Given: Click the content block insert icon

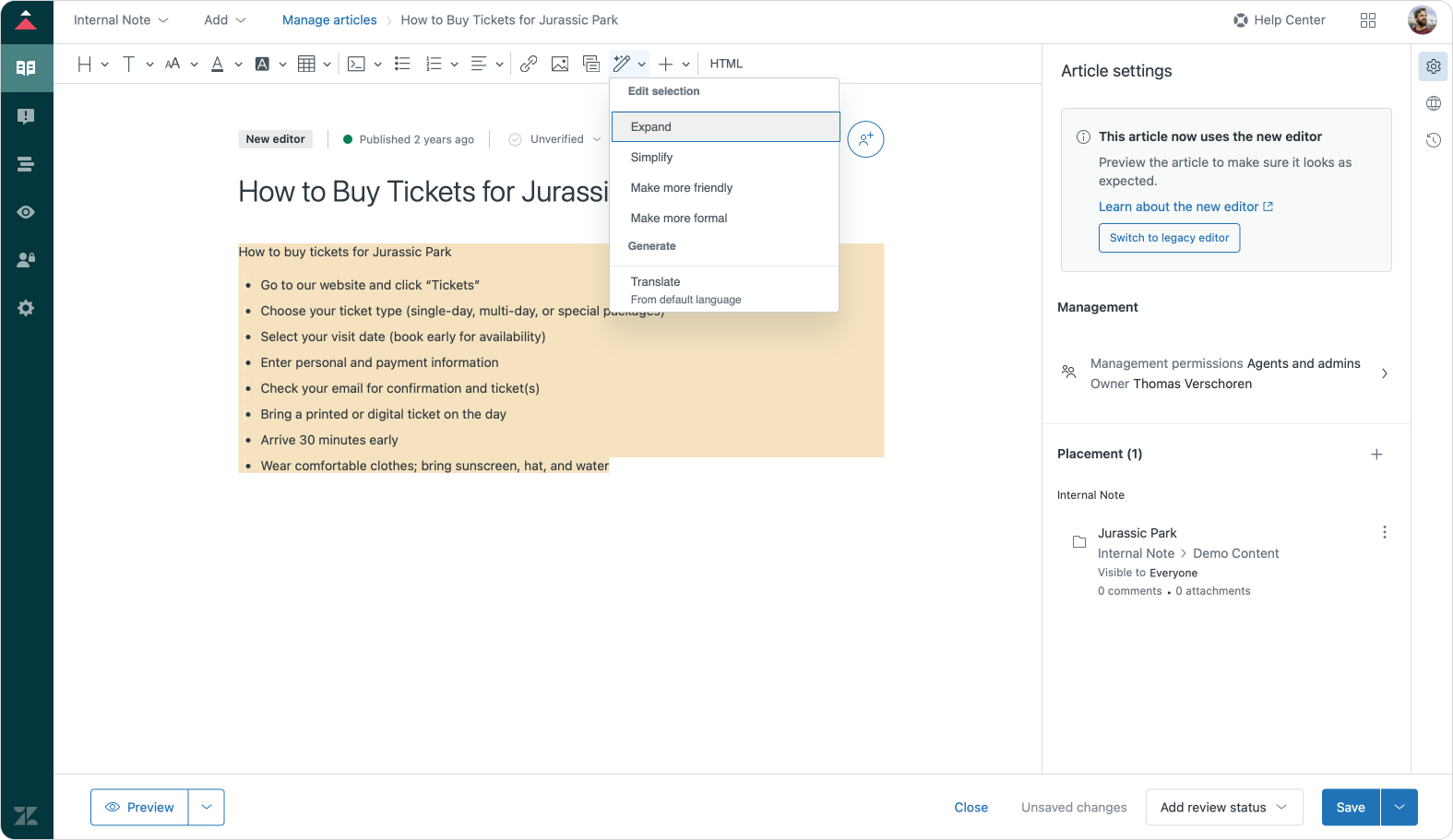Looking at the screenshot, I should (591, 64).
